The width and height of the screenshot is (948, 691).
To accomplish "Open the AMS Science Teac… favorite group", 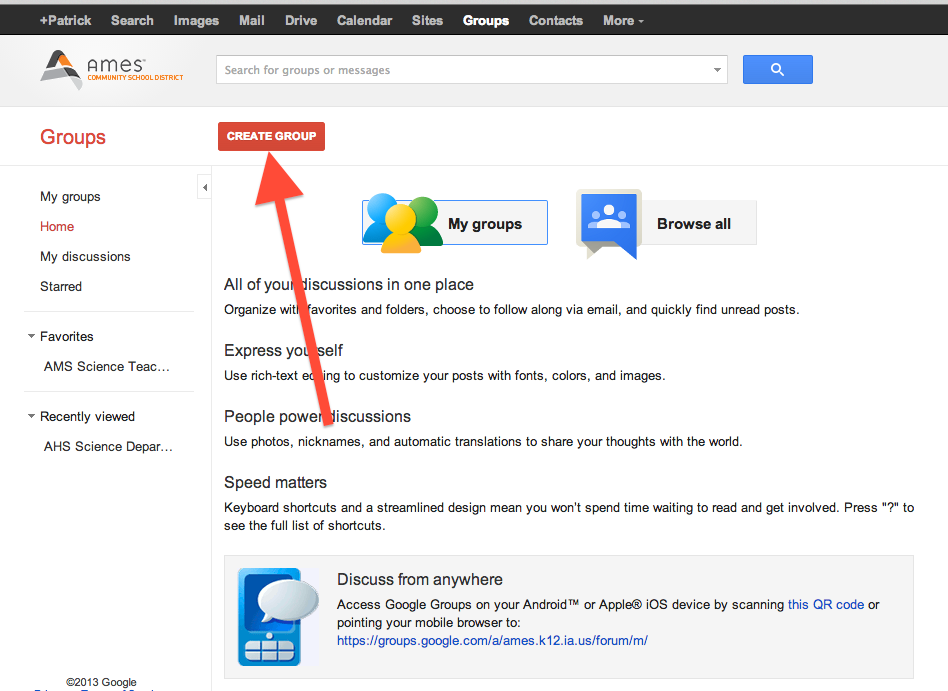I will (106, 366).
